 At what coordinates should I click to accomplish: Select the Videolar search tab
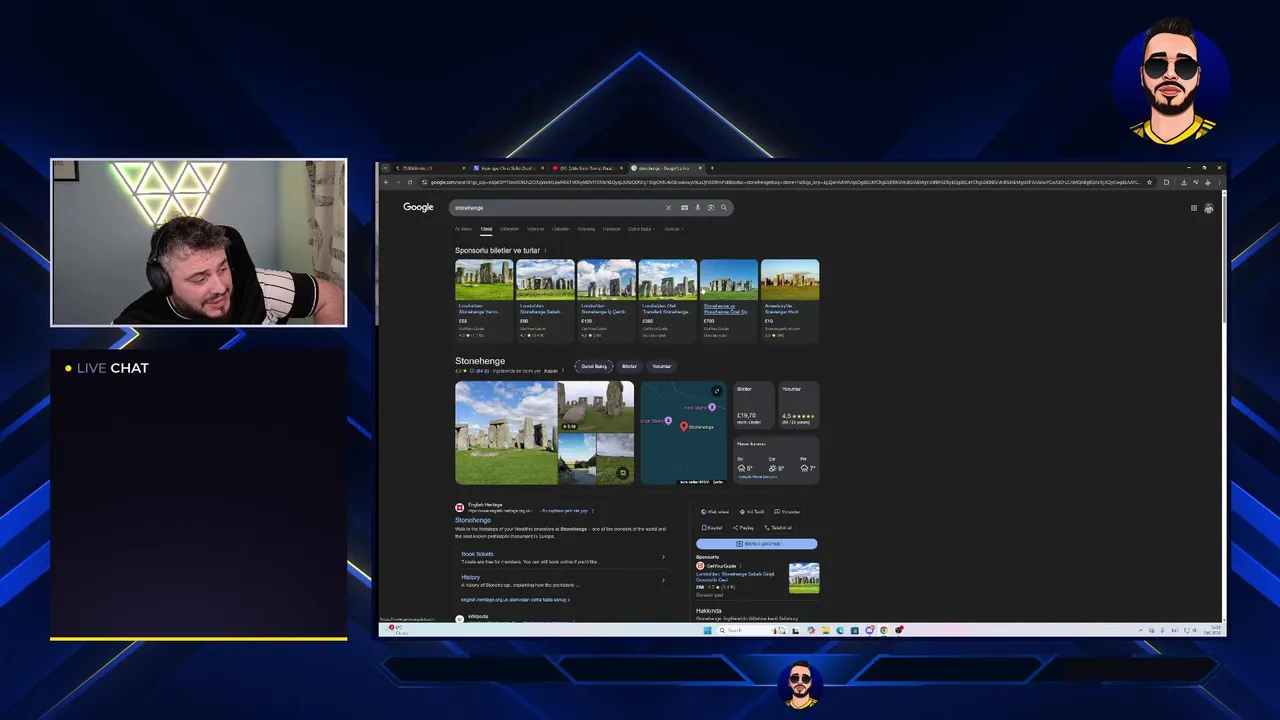point(536,229)
